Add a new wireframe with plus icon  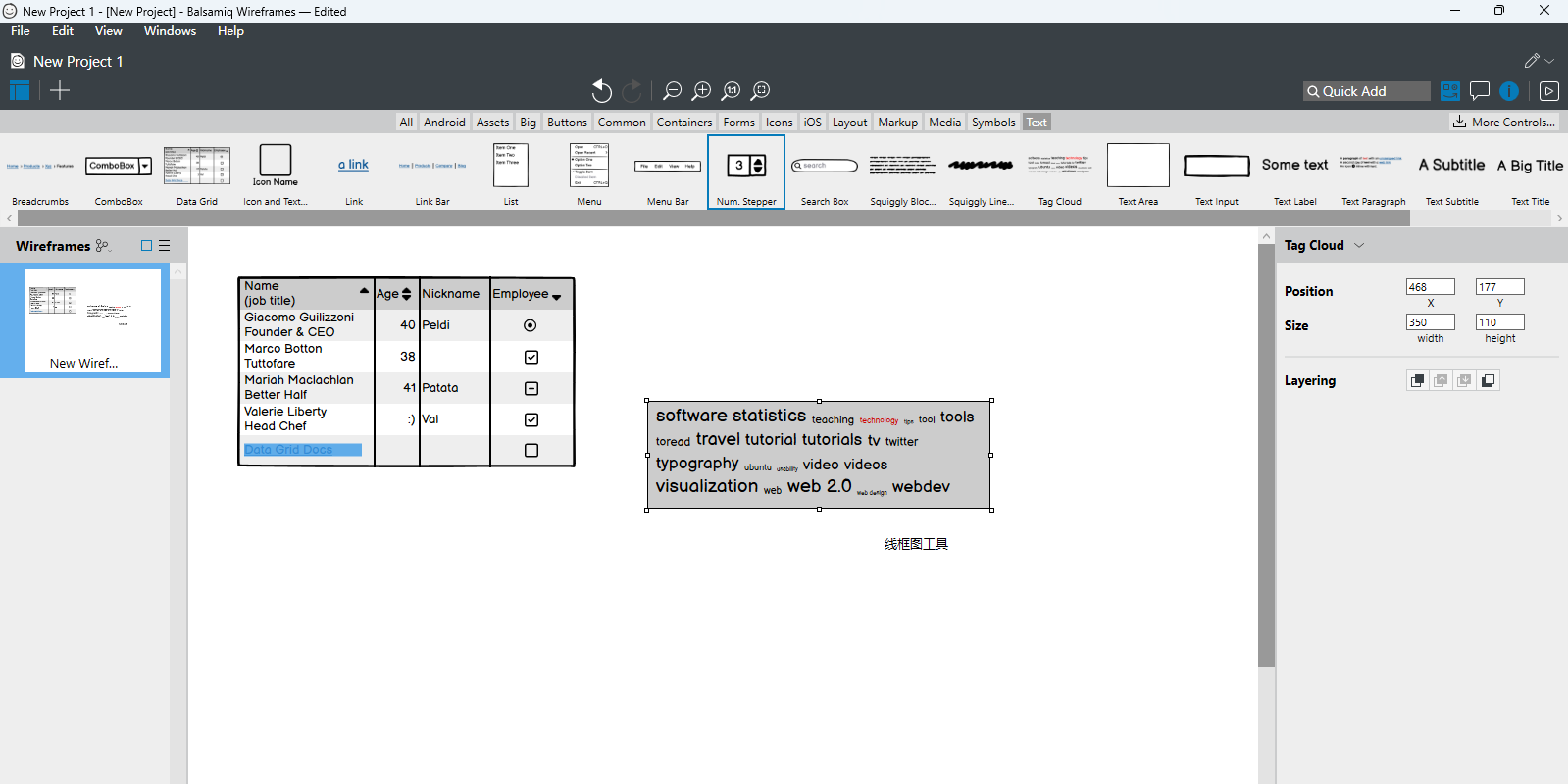60,91
